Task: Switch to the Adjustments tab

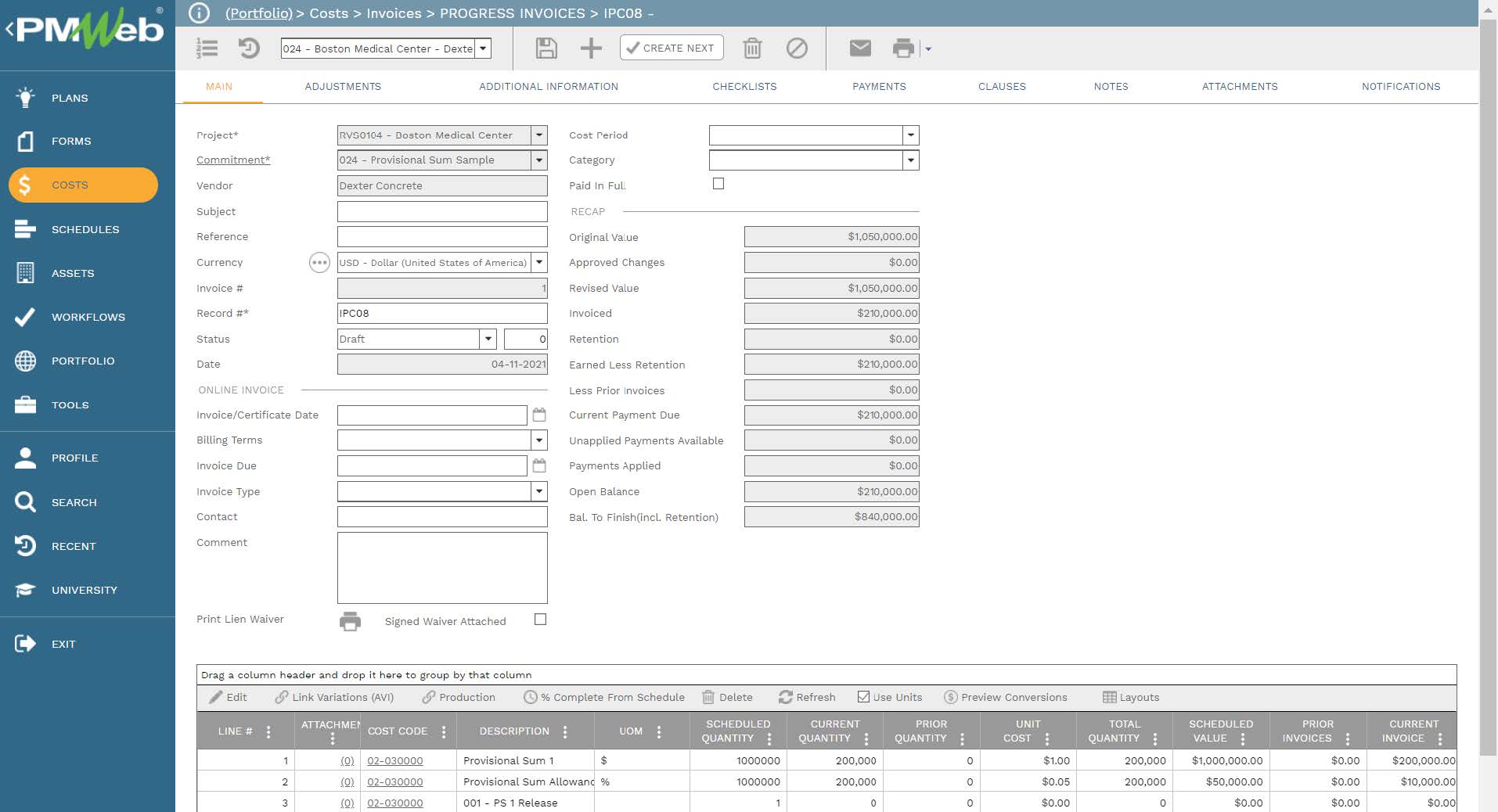Action: (343, 87)
